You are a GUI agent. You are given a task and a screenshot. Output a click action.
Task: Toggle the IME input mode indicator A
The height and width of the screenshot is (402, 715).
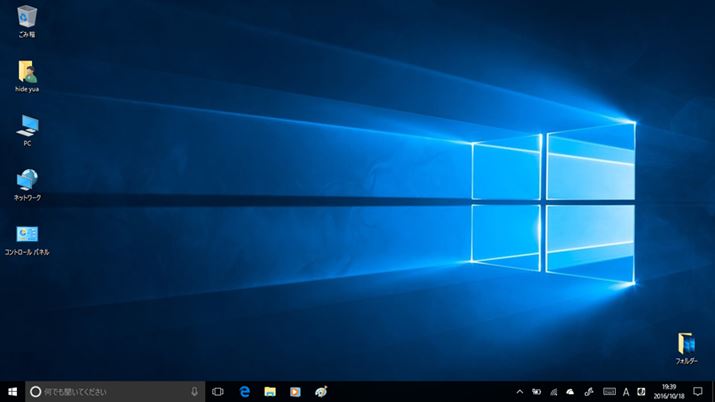coord(626,391)
